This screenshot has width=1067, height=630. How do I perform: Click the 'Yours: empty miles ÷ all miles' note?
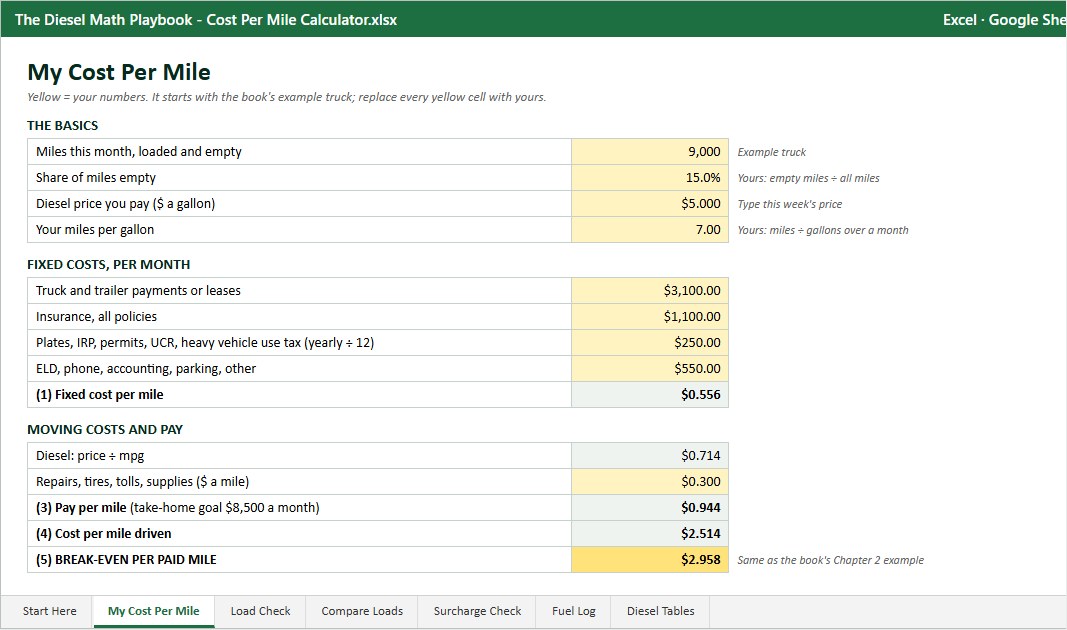(x=808, y=178)
